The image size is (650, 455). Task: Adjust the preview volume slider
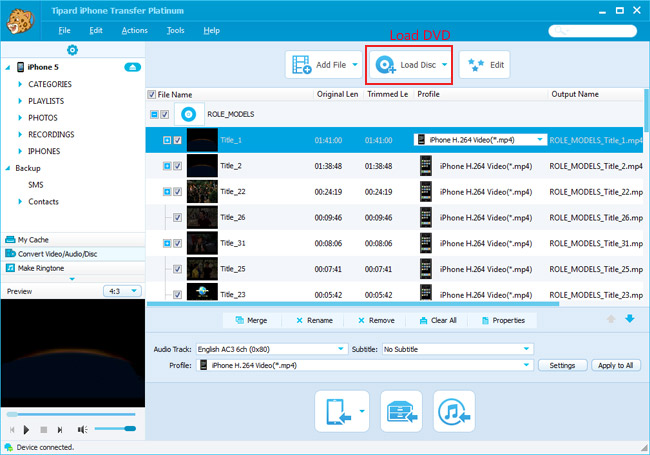[x=115, y=429]
